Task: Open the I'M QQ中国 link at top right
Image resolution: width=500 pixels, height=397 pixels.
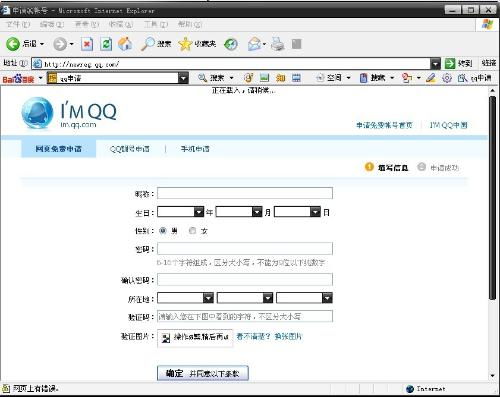Action: 449,125
